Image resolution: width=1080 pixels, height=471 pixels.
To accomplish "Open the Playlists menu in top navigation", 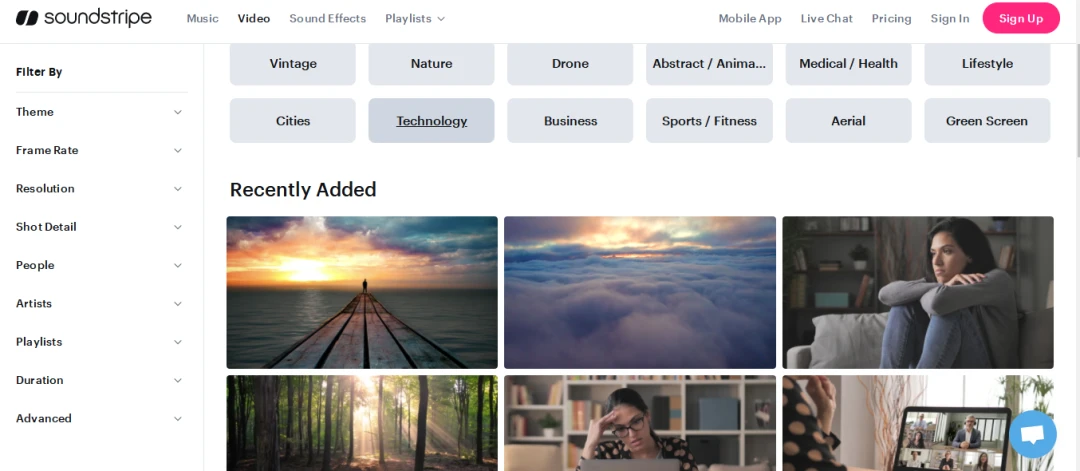I will pyautogui.click(x=415, y=19).
